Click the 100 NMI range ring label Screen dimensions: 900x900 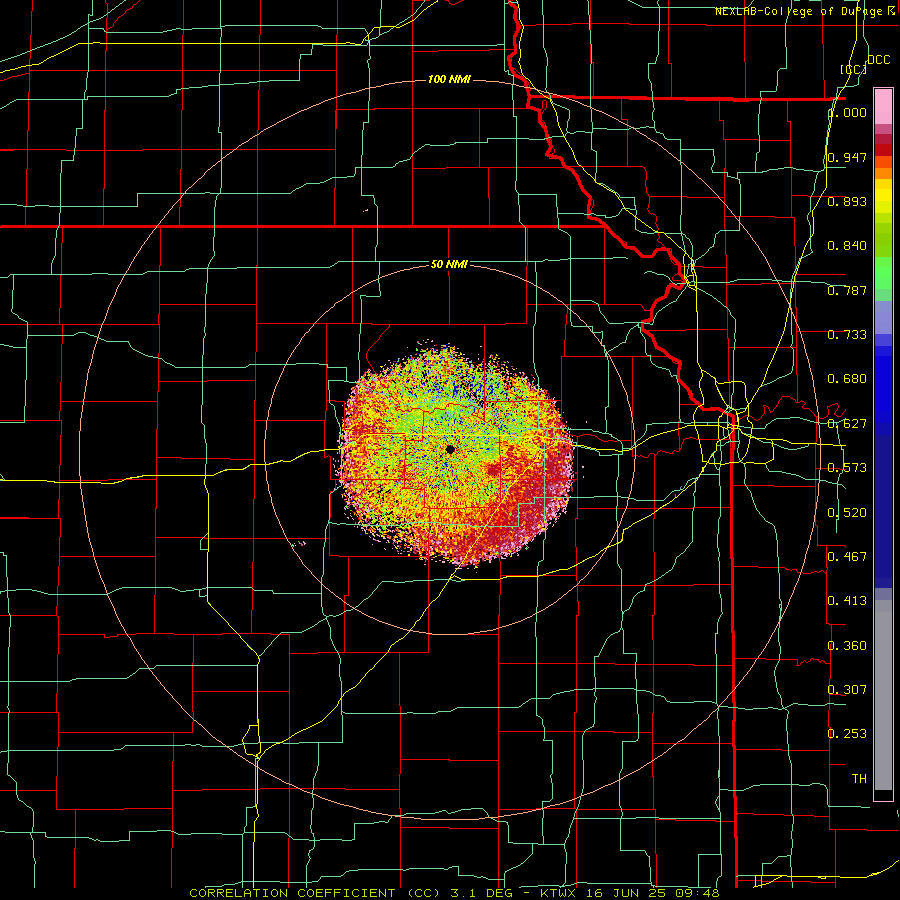point(449,79)
